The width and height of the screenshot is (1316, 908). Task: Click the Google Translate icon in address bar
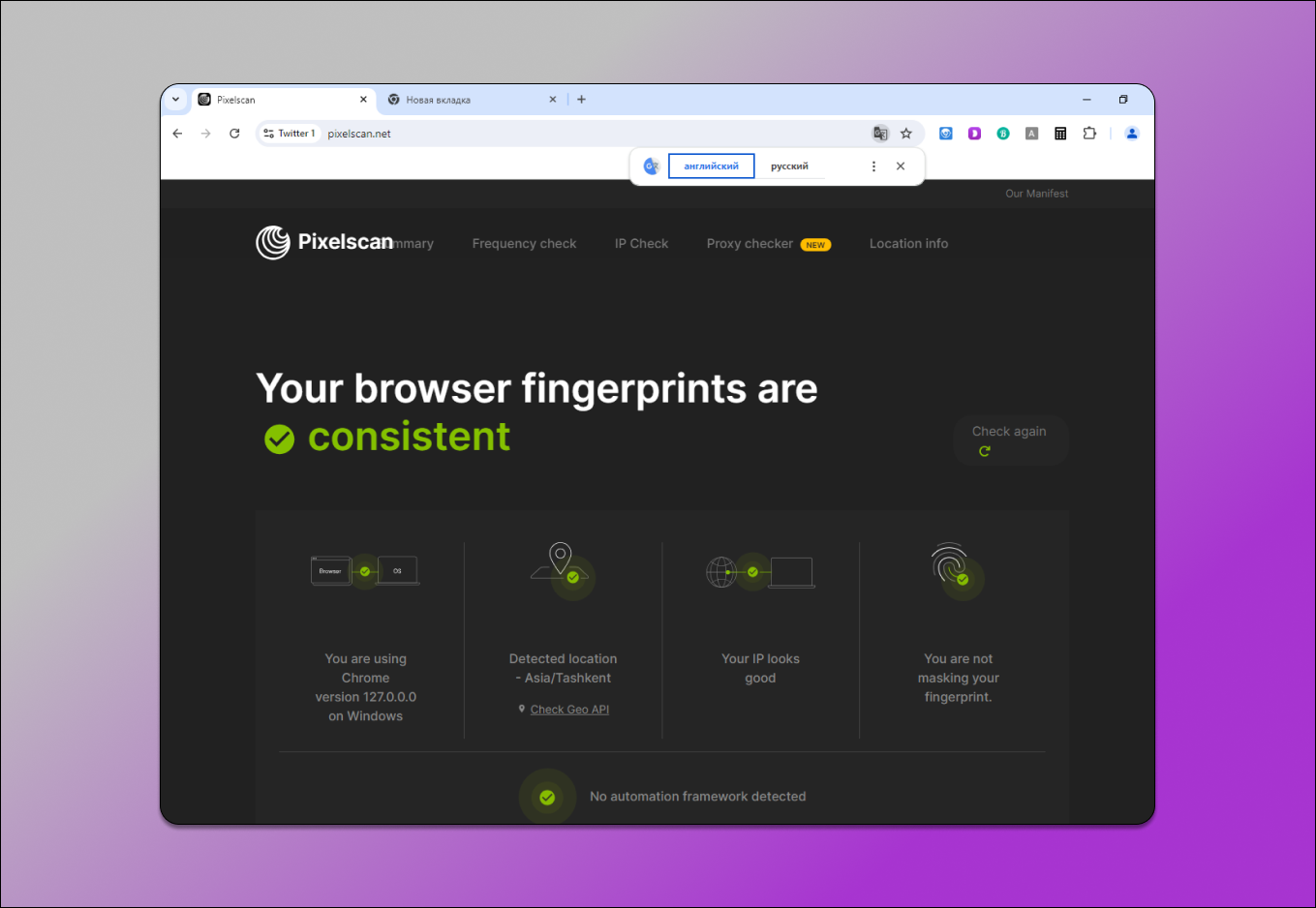pos(880,134)
